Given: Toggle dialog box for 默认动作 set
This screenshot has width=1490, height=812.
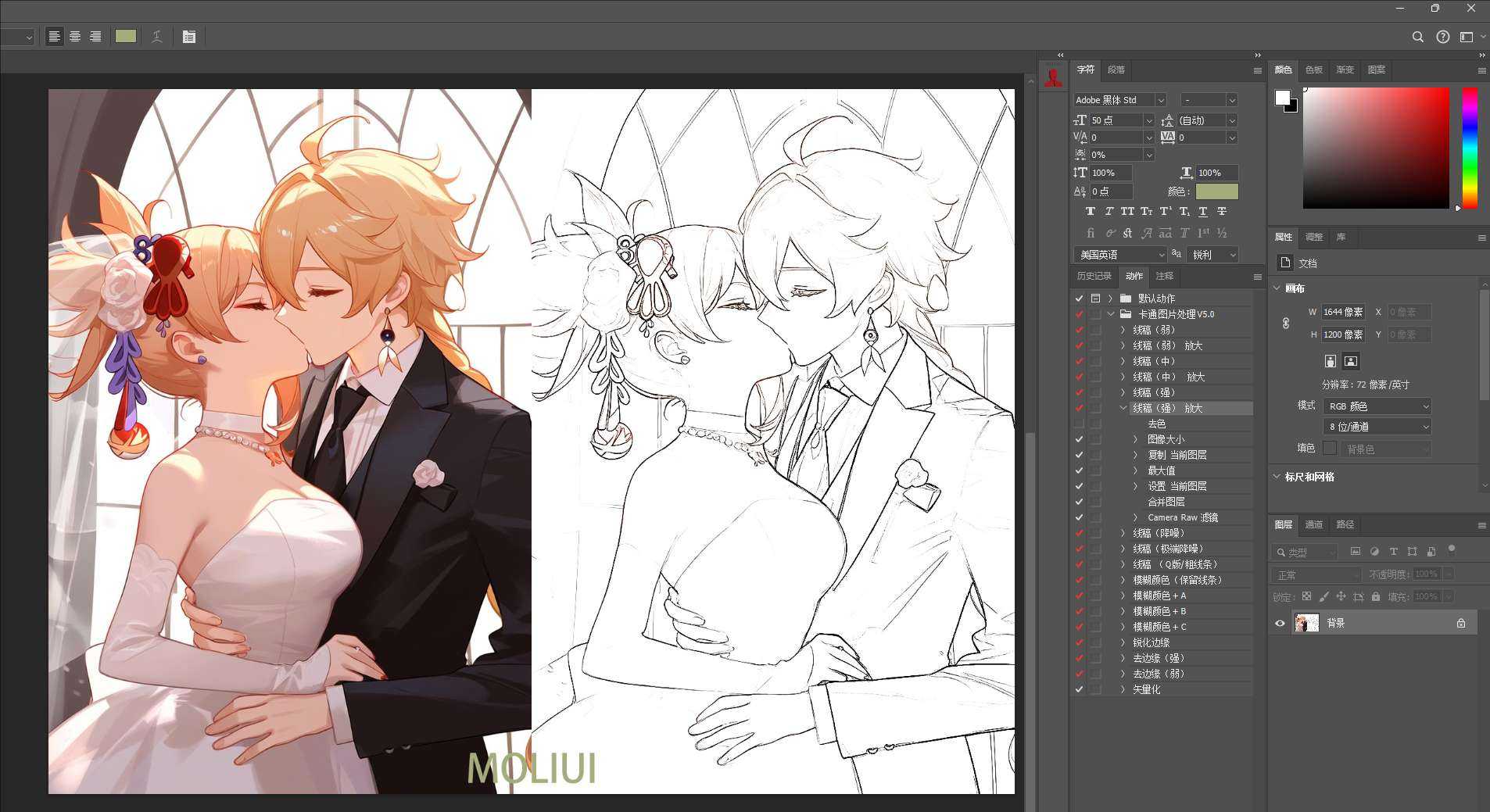Looking at the screenshot, I should (x=1095, y=299).
